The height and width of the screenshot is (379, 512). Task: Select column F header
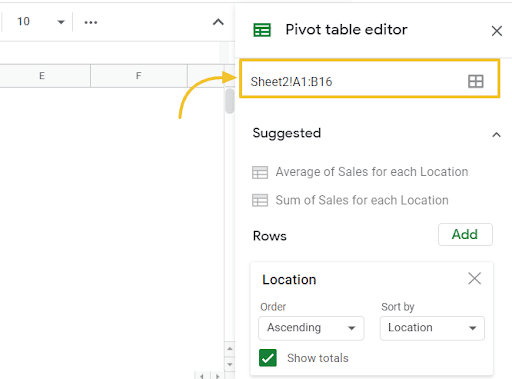coord(139,76)
